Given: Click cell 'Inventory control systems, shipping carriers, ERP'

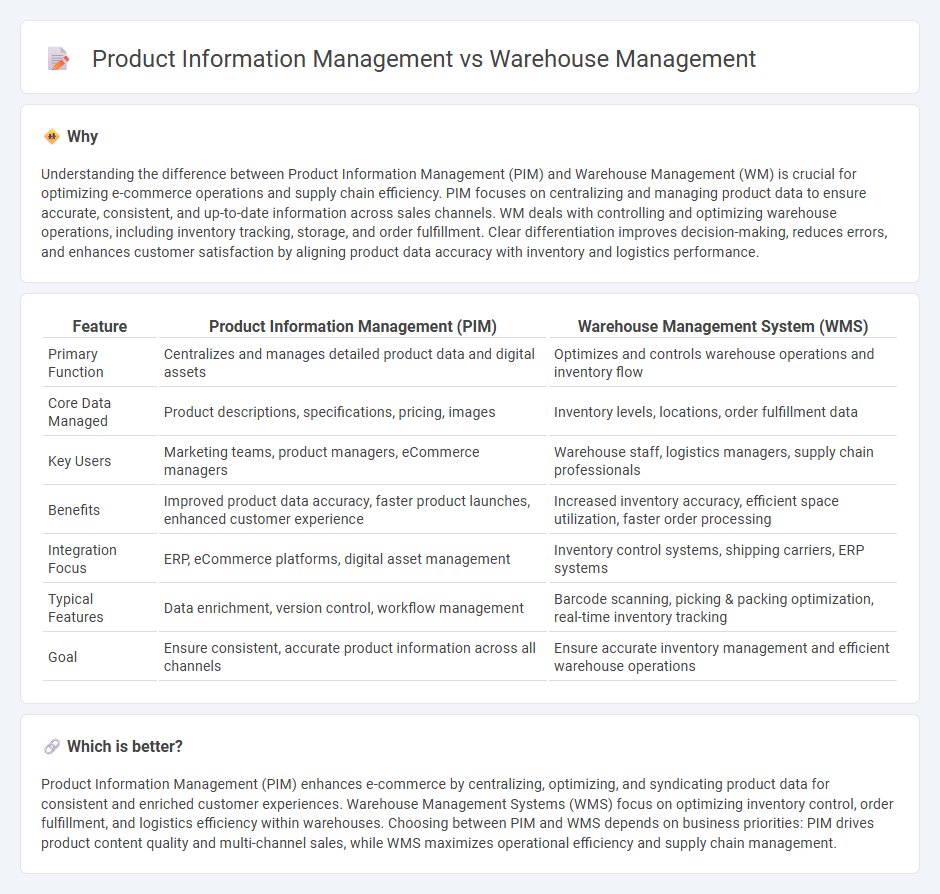Looking at the screenshot, I should 722,559.
